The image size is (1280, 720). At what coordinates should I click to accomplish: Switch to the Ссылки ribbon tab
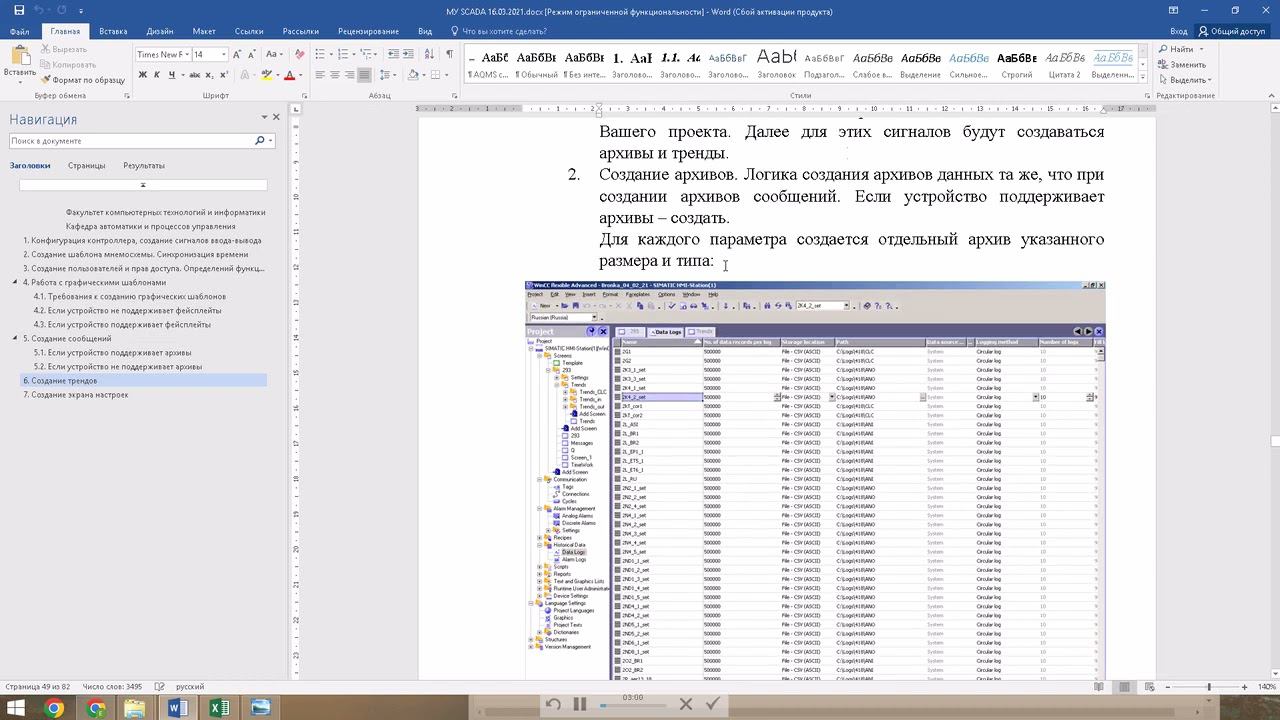tap(249, 31)
